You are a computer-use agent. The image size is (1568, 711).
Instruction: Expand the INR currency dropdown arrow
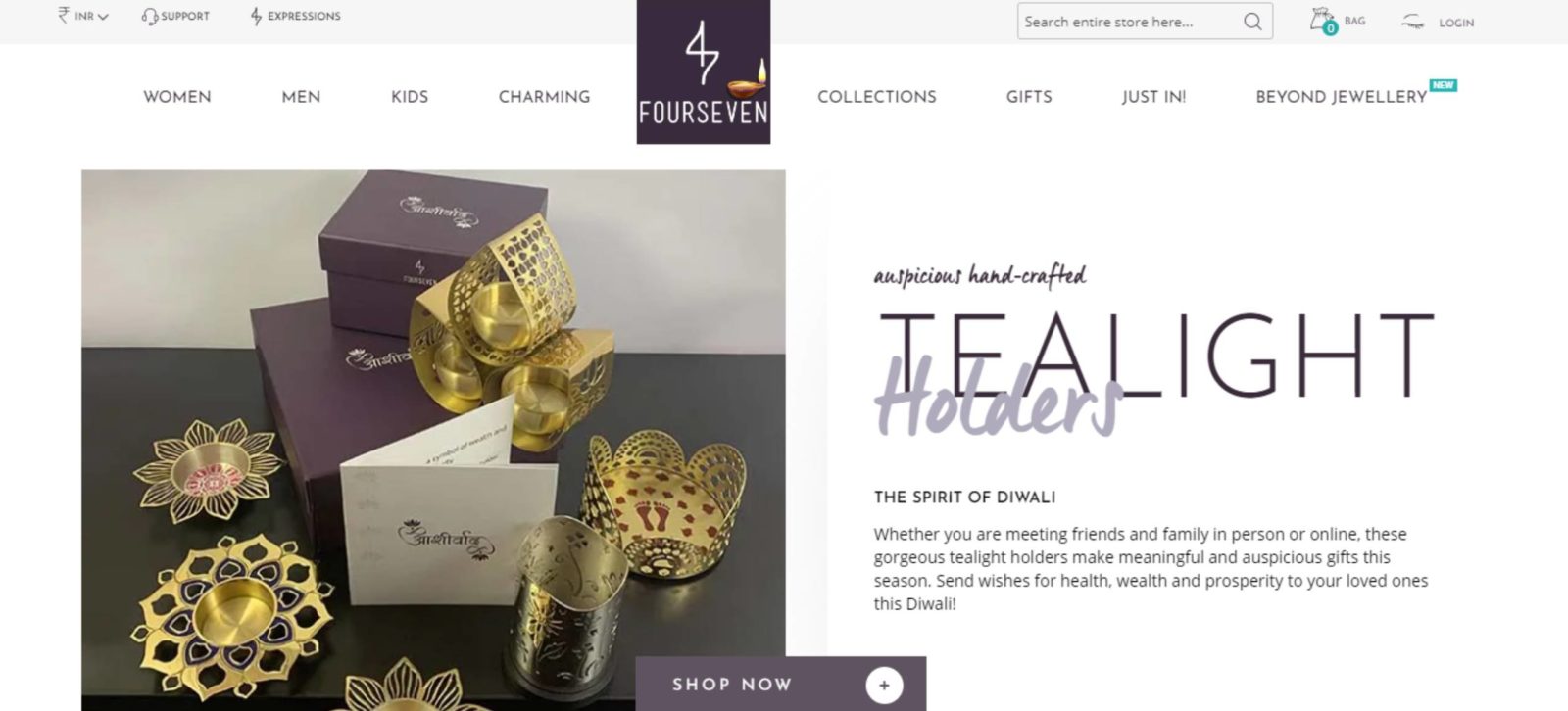tap(103, 17)
